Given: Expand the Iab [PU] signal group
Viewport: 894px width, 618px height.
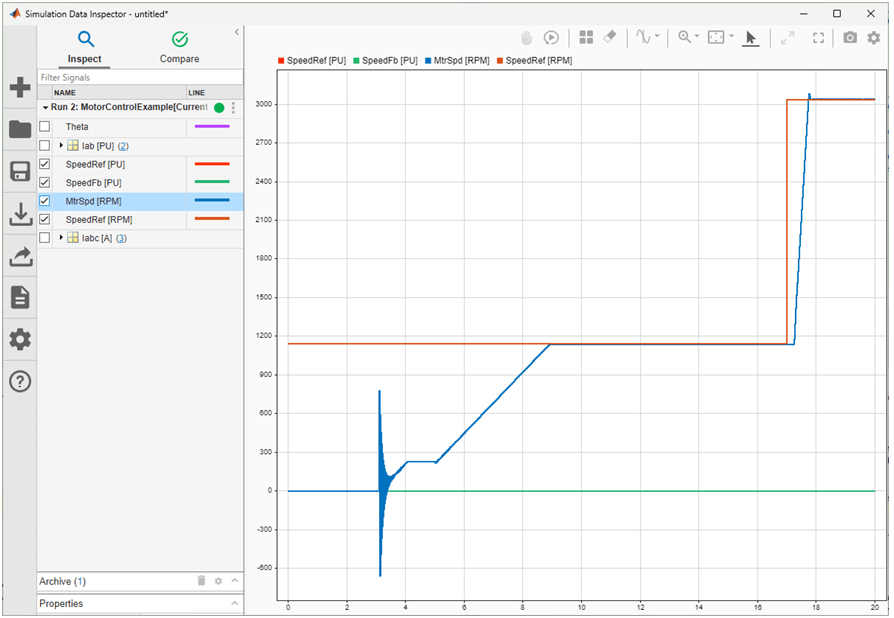Looking at the screenshot, I should pos(62,146).
